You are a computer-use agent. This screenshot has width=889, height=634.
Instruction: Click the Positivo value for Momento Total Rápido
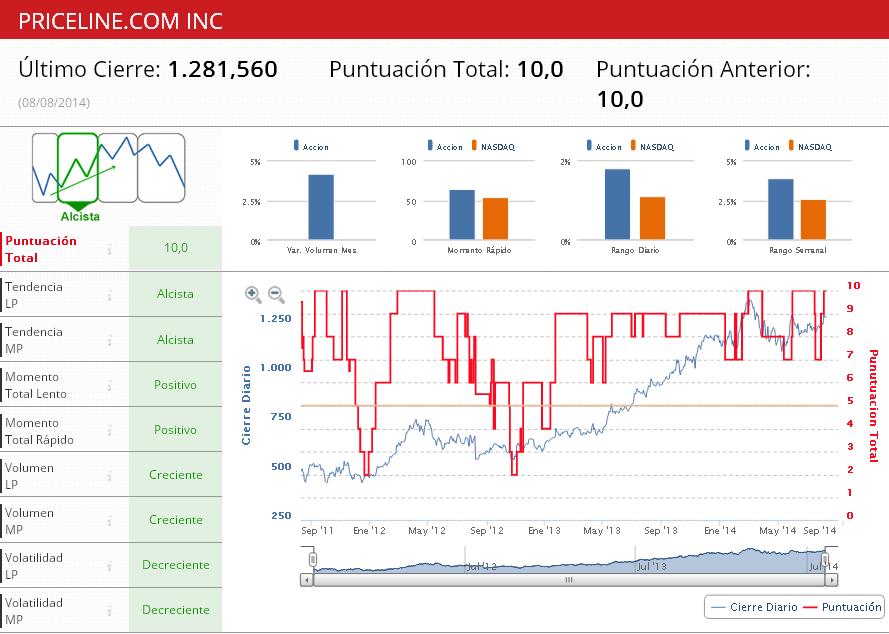coord(175,430)
